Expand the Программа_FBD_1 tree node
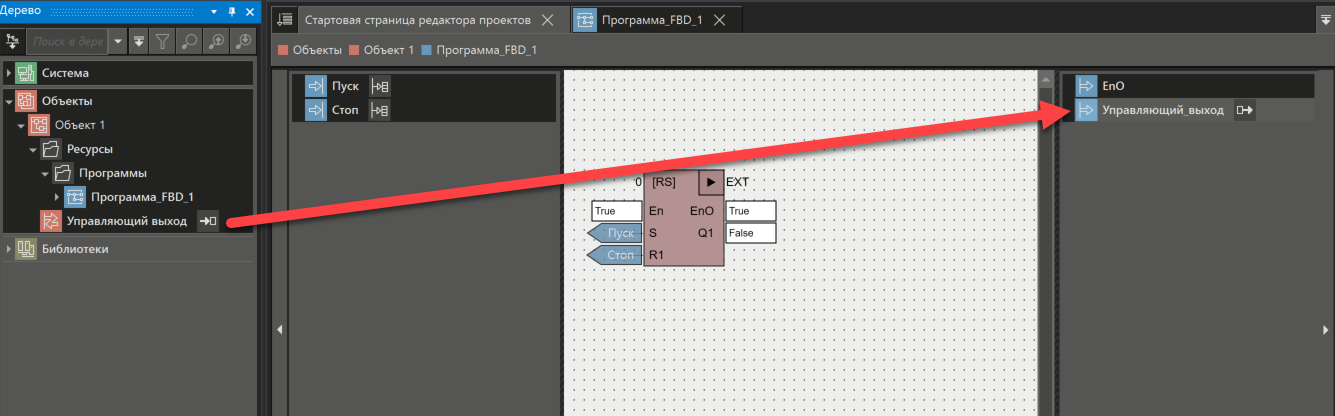Screen dimensions: 1335x416 coord(57,197)
